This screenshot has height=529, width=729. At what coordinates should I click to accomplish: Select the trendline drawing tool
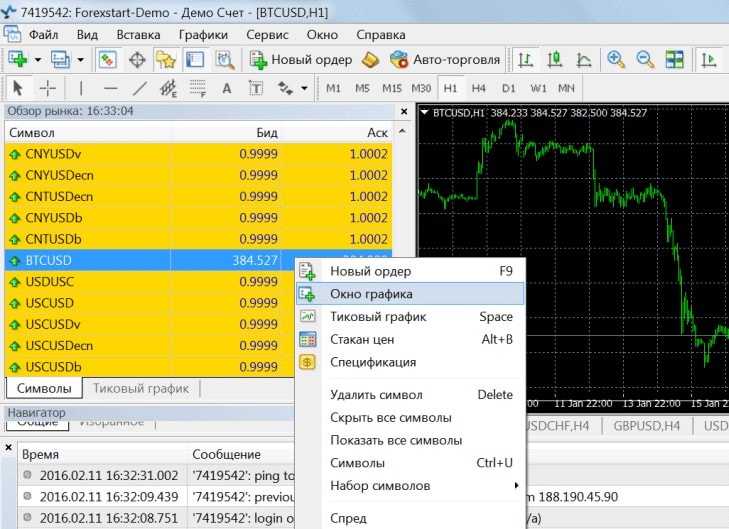[x=140, y=88]
